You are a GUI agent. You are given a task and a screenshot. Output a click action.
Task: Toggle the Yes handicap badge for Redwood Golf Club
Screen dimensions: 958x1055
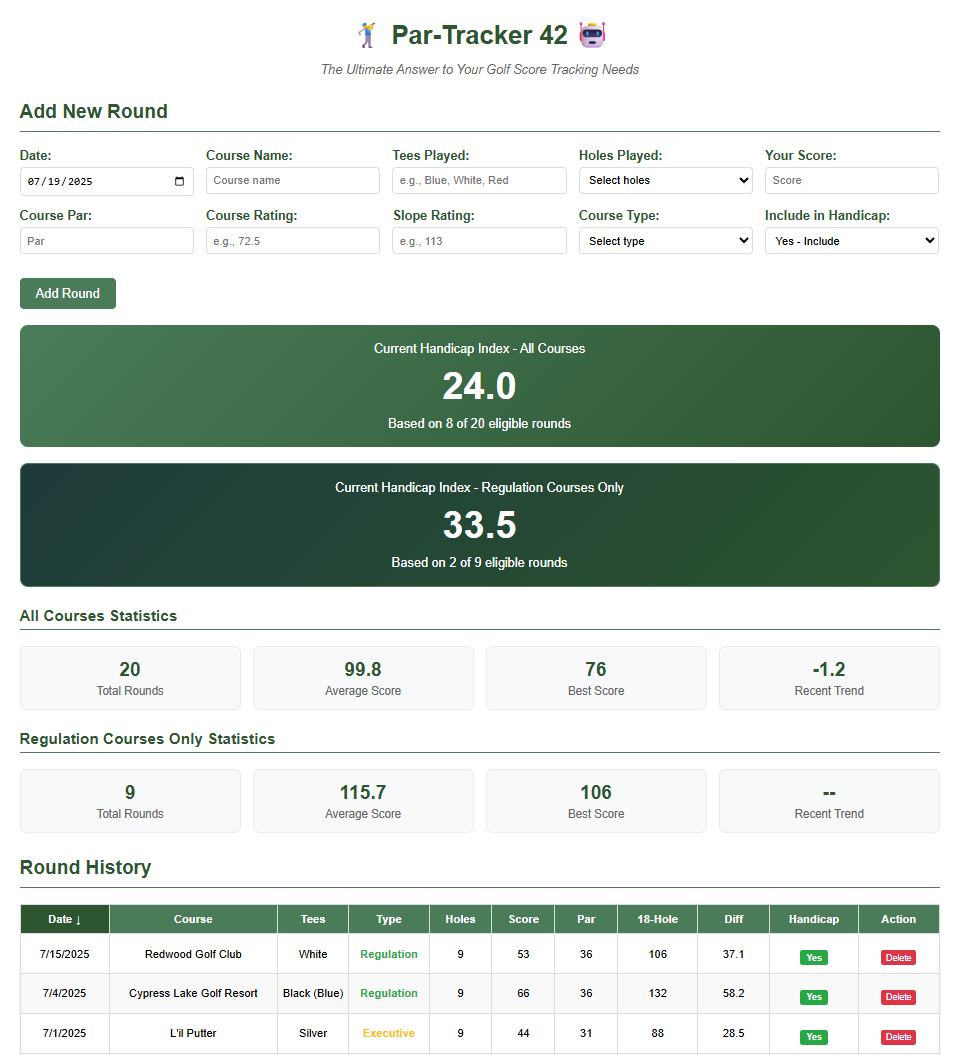(x=813, y=957)
